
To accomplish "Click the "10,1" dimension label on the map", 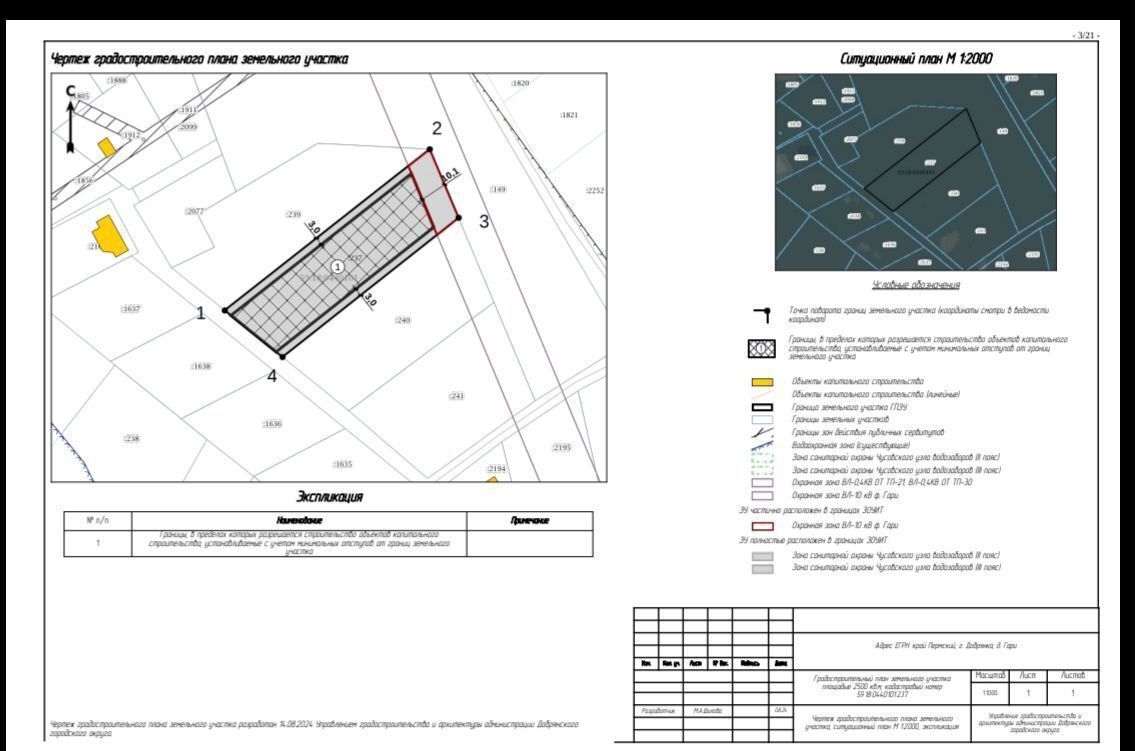I will pyautogui.click(x=450, y=174).
